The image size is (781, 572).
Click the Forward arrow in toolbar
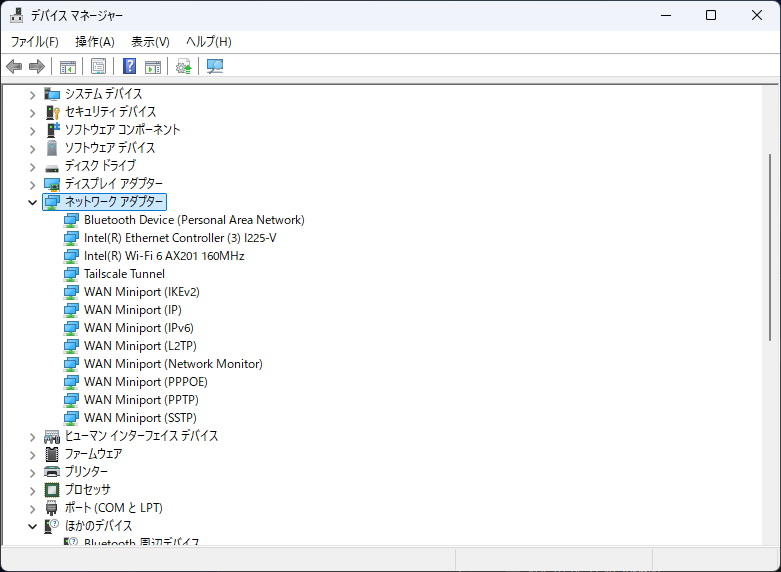pyautogui.click(x=37, y=67)
